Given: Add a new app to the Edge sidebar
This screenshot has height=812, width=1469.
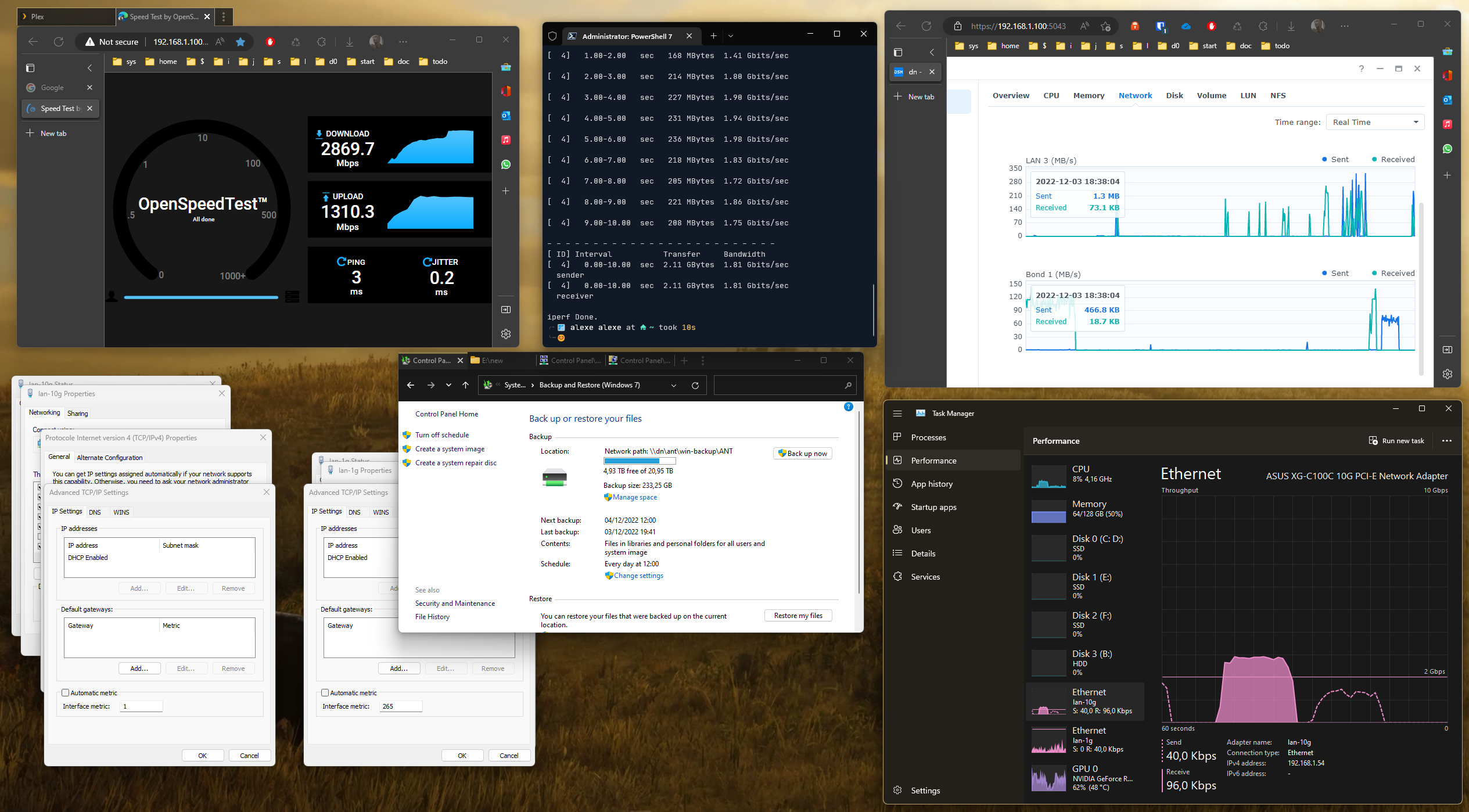Looking at the screenshot, I should [x=506, y=190].
